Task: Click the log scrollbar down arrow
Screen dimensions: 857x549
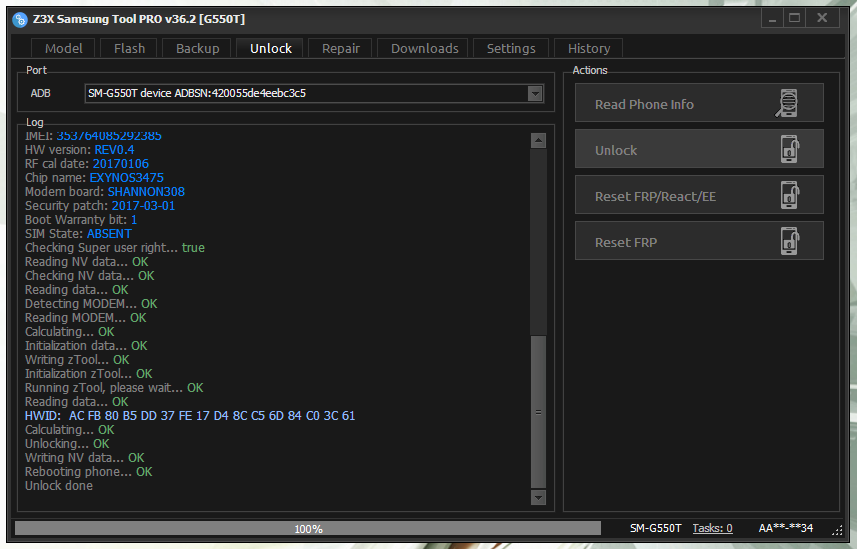Action: [x=538, y=497]
